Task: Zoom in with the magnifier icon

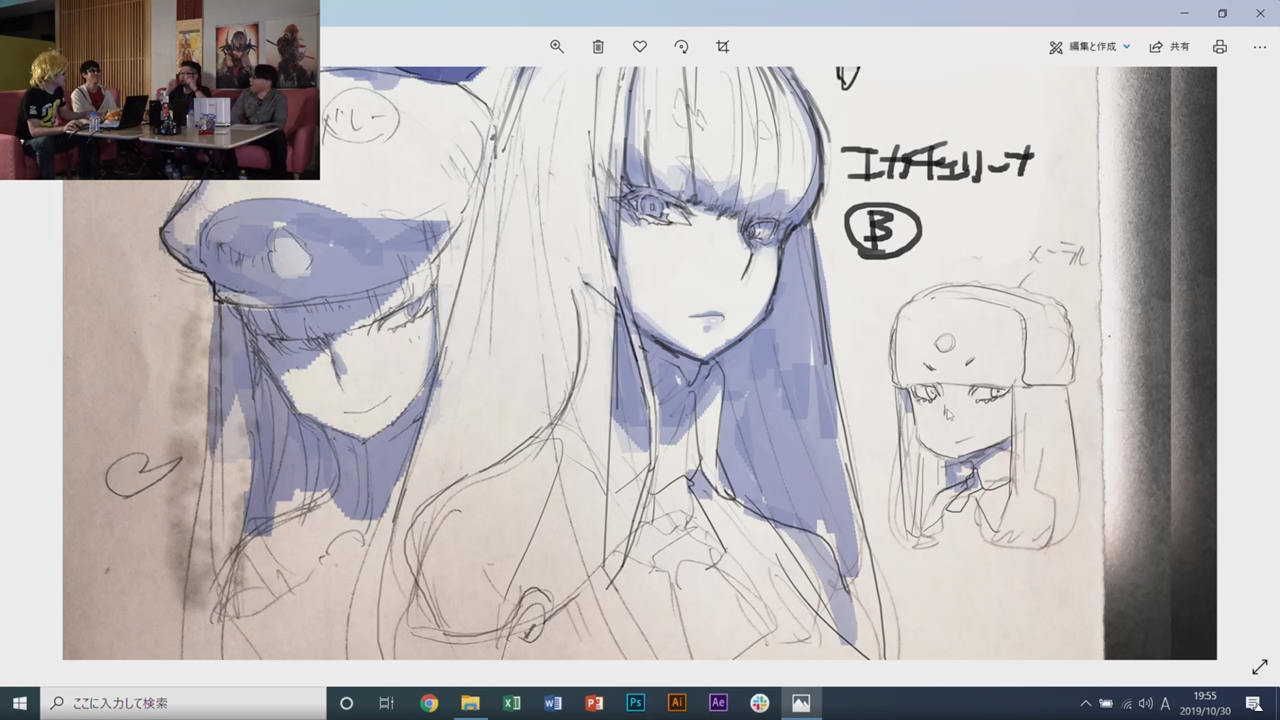Action: pos(557,47)
